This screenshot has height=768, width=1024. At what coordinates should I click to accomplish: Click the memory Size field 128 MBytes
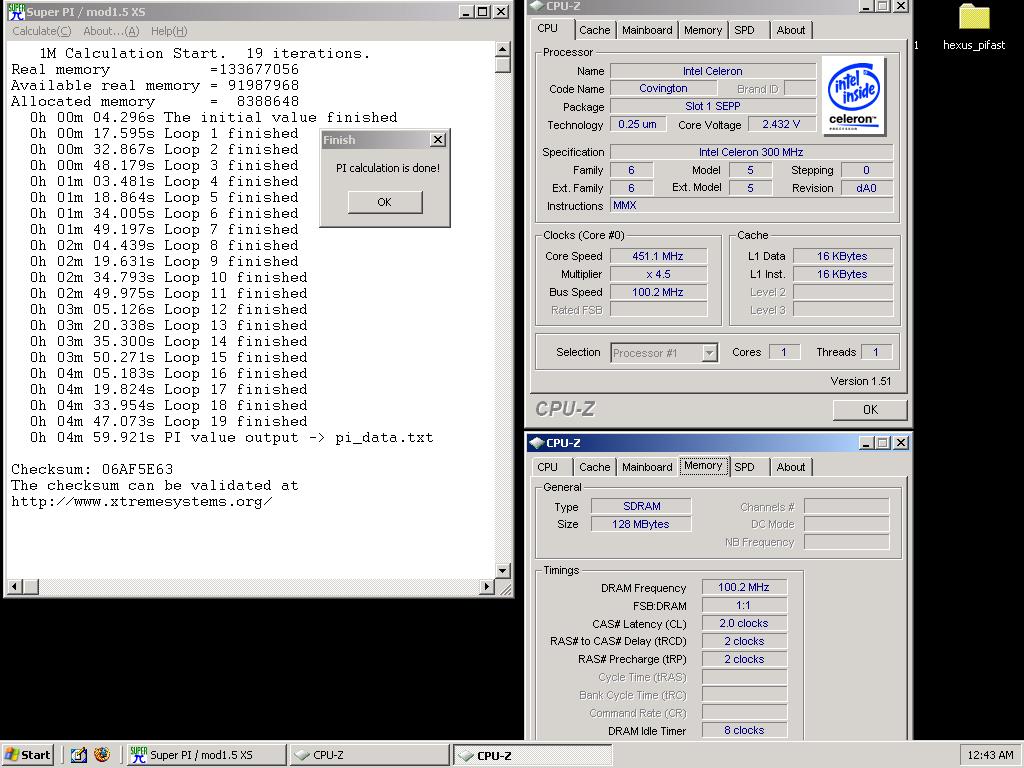(x=641, y=524)
